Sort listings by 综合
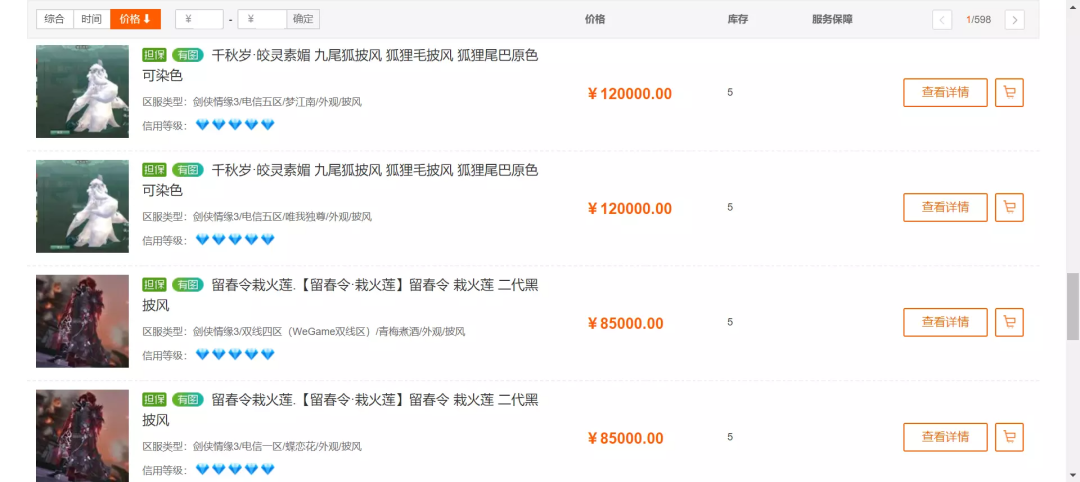This screenshot has width=1080, height=482. (54, 19)
